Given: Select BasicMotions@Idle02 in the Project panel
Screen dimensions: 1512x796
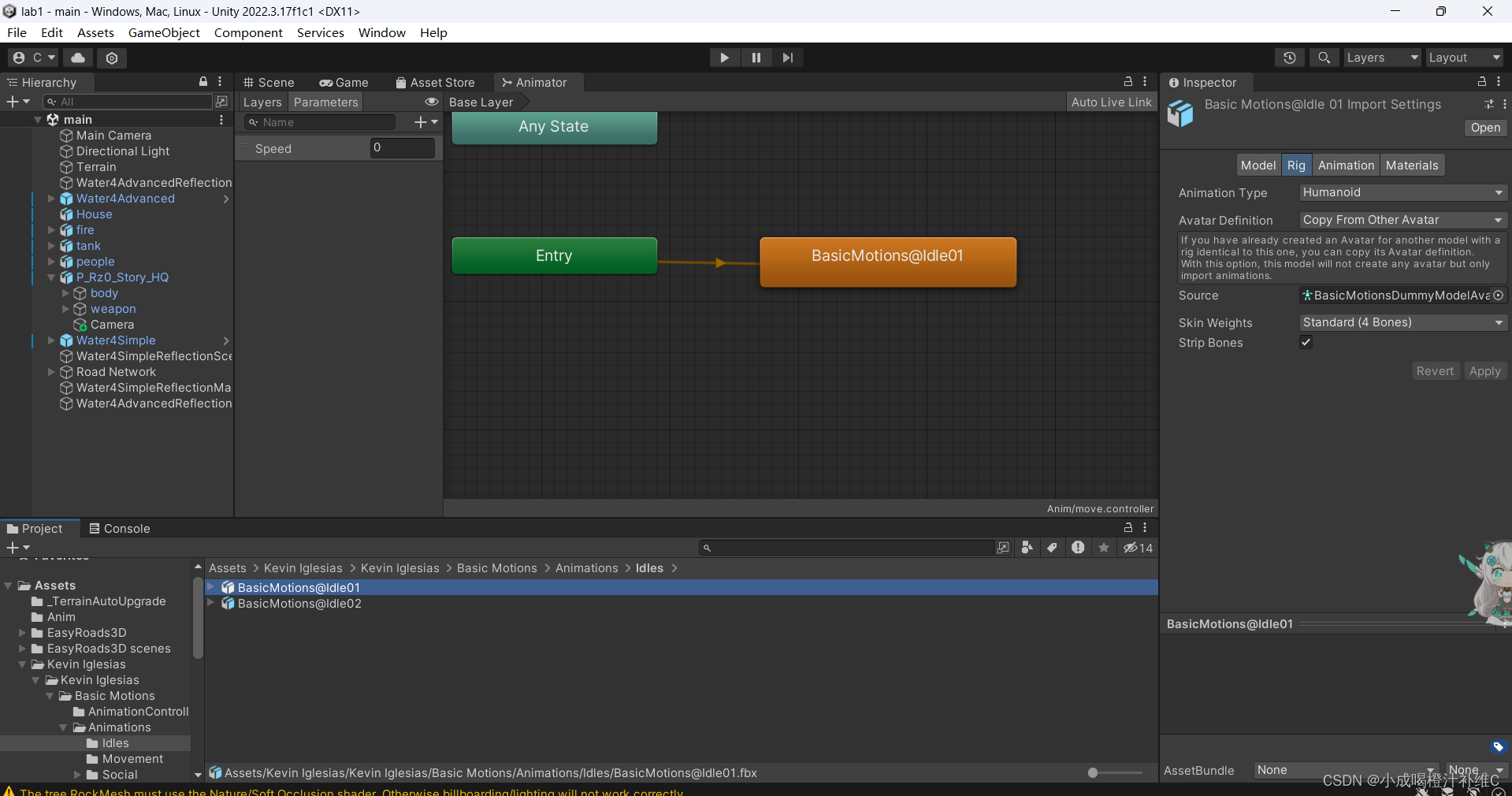Looking at the screenshot, I should coord(299,603).
